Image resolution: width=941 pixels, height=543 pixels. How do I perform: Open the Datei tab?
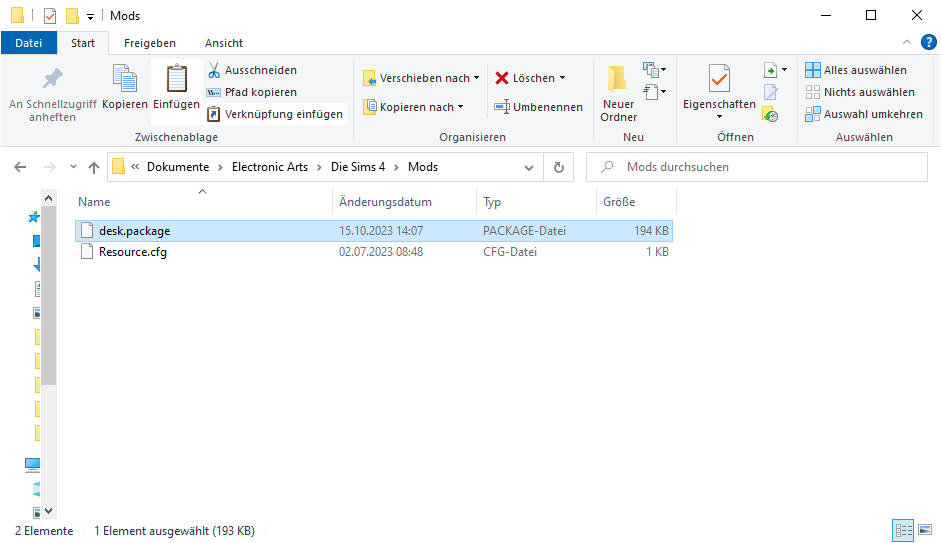point(29,43)
